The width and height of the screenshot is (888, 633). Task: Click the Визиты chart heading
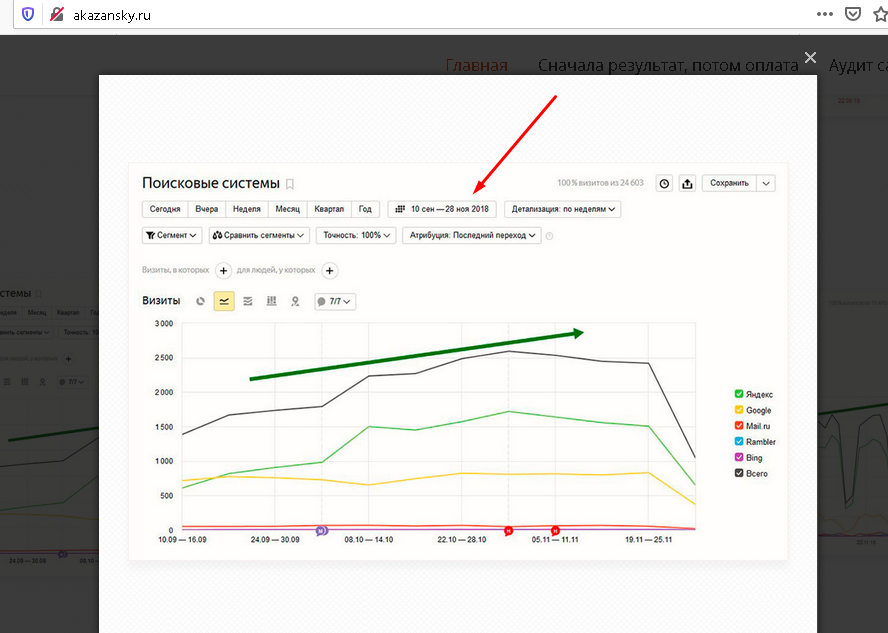[161, 301]
